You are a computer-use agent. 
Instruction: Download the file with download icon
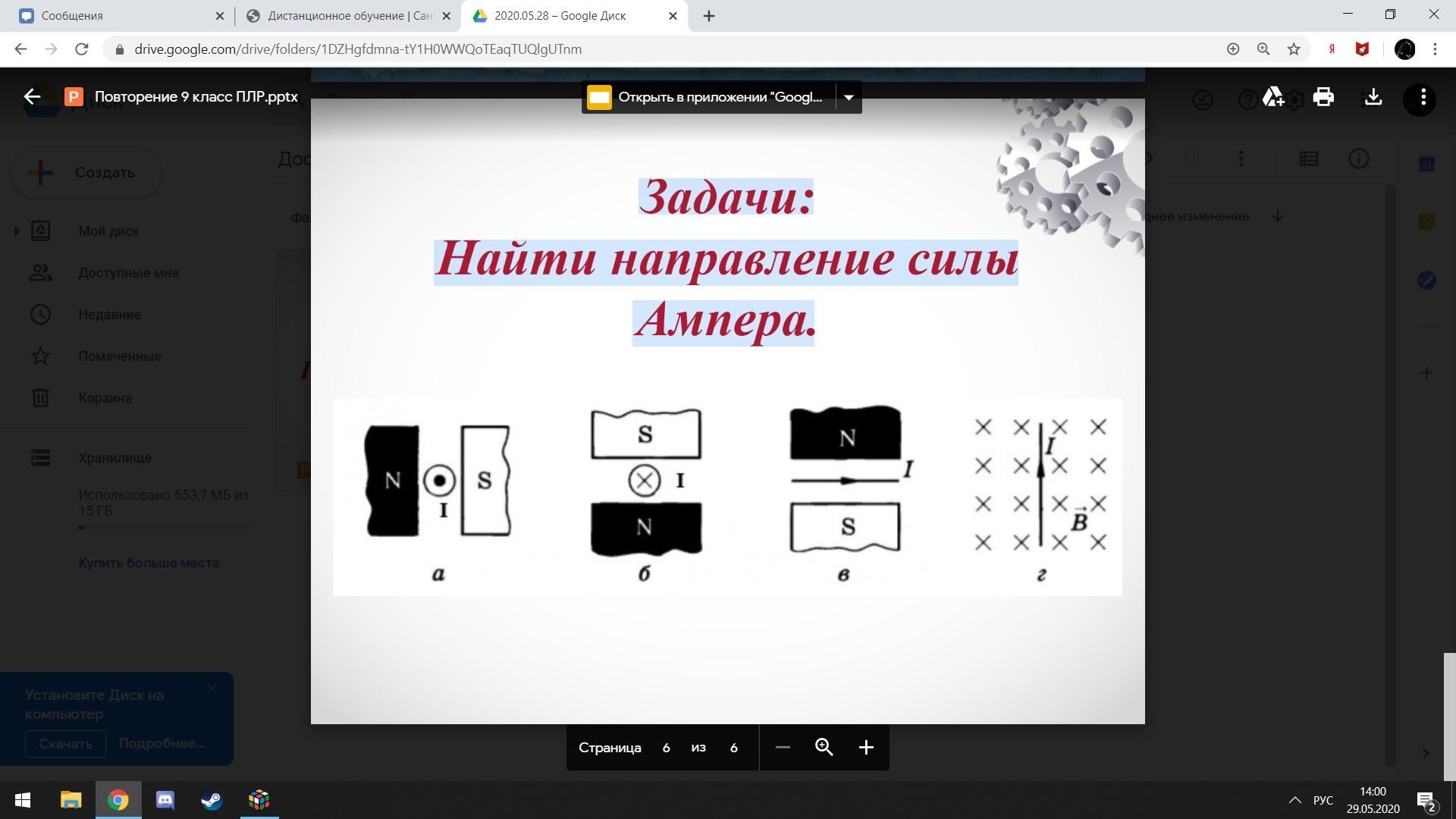(x=1373, y=97)
